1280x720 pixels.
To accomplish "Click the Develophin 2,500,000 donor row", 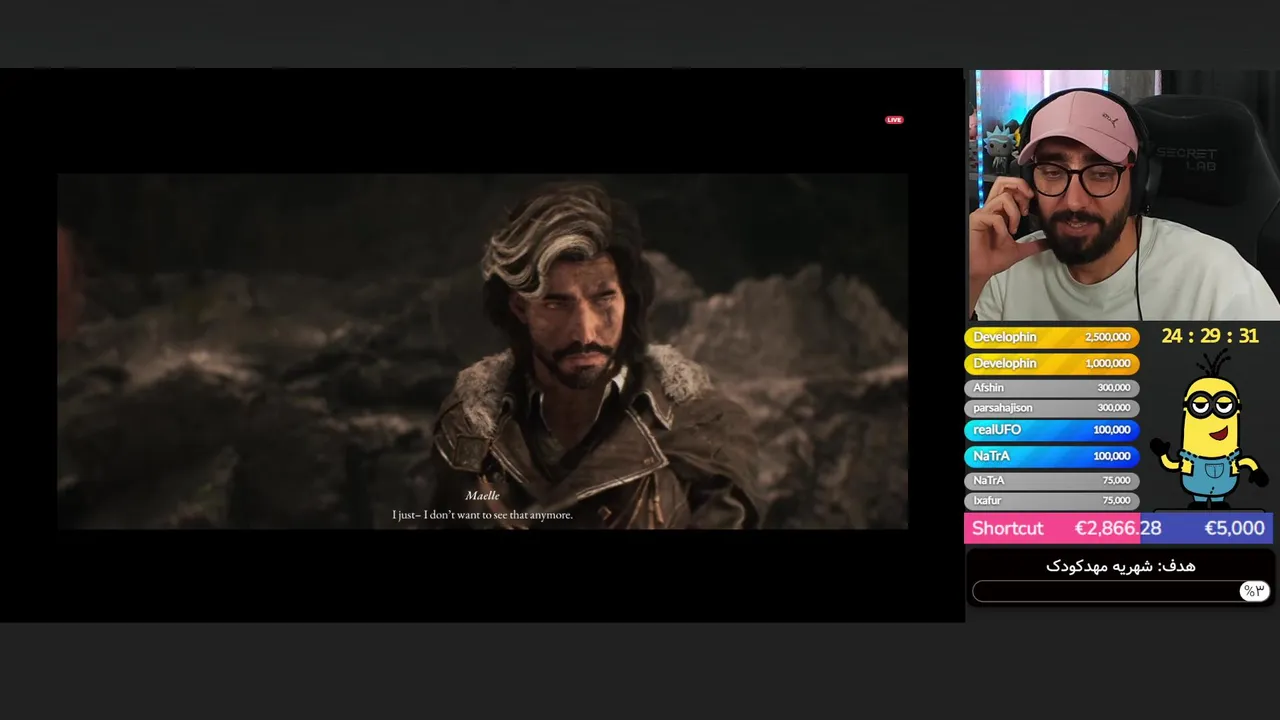I will coord(1051,338).
